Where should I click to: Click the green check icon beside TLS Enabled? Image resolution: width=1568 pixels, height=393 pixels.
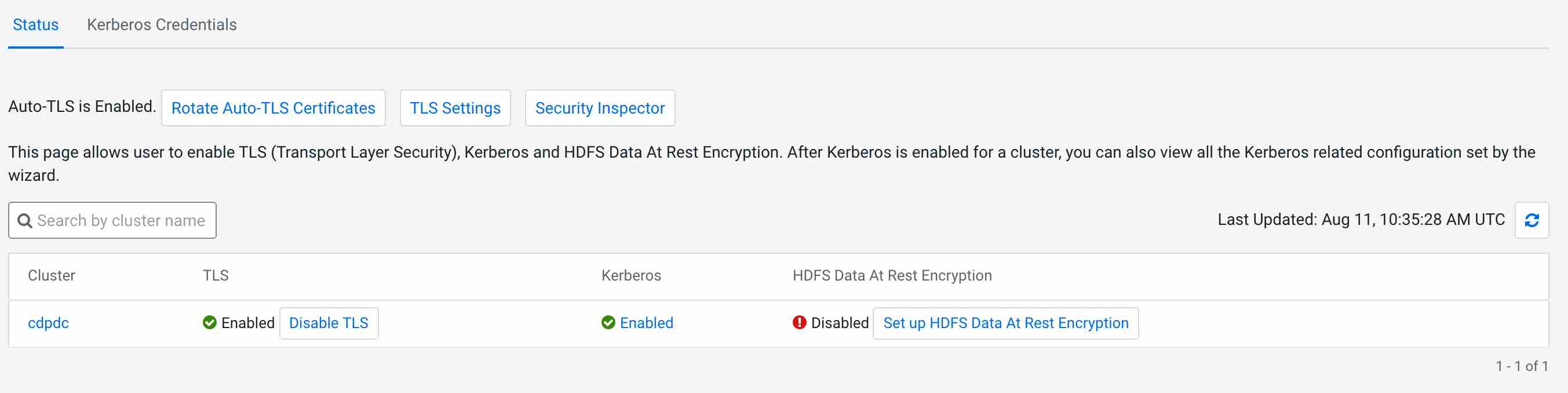coord(209,322)
